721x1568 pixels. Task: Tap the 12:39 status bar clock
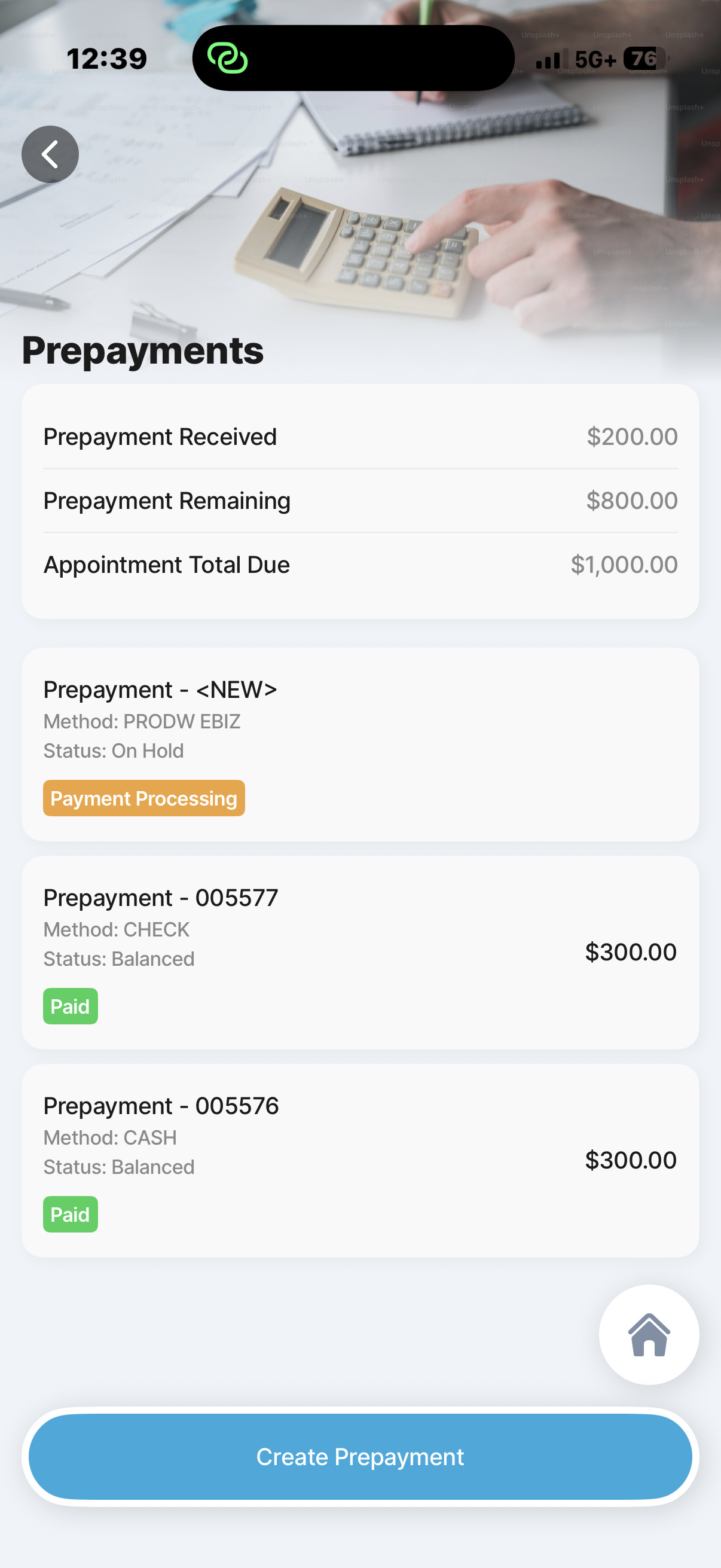[107, 59]
